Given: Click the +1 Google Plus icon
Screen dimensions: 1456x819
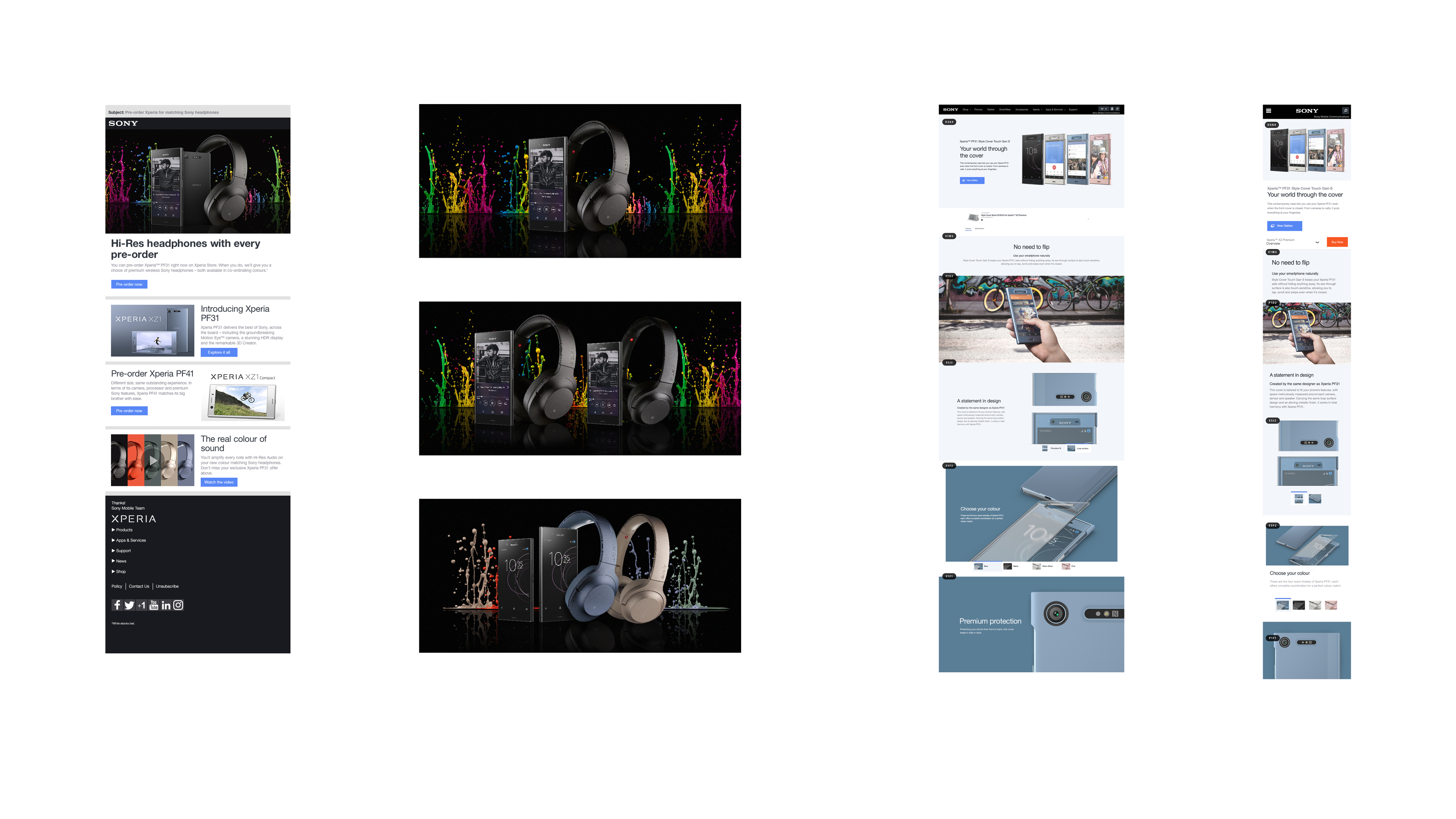Looking at the screenshot, I should (141, 605).
